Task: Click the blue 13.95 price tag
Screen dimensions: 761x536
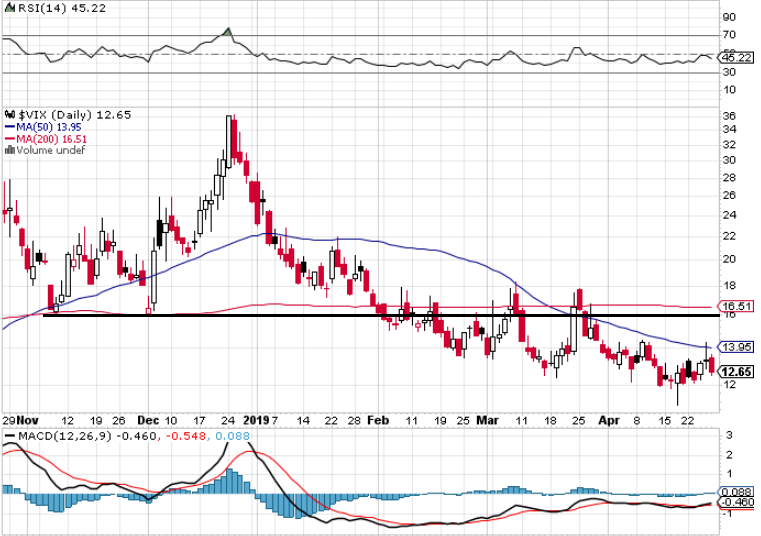Action: [x=735, y=346]
